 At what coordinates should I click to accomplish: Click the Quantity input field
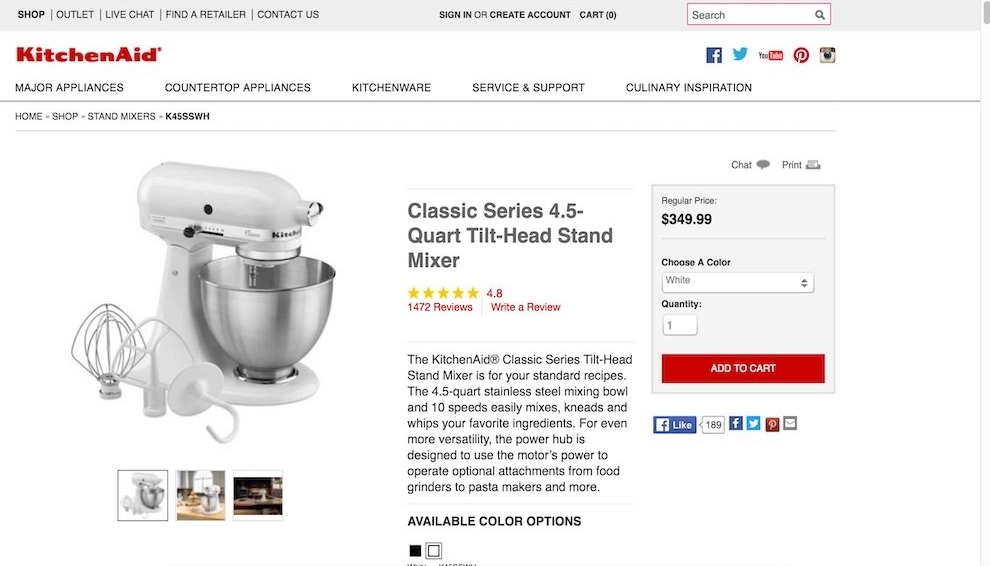[680, 326]
